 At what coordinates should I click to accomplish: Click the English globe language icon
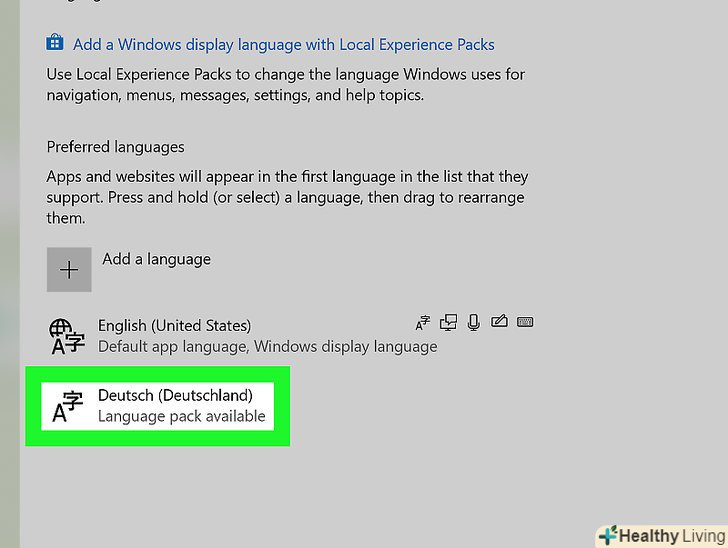[x=66, y=336]
